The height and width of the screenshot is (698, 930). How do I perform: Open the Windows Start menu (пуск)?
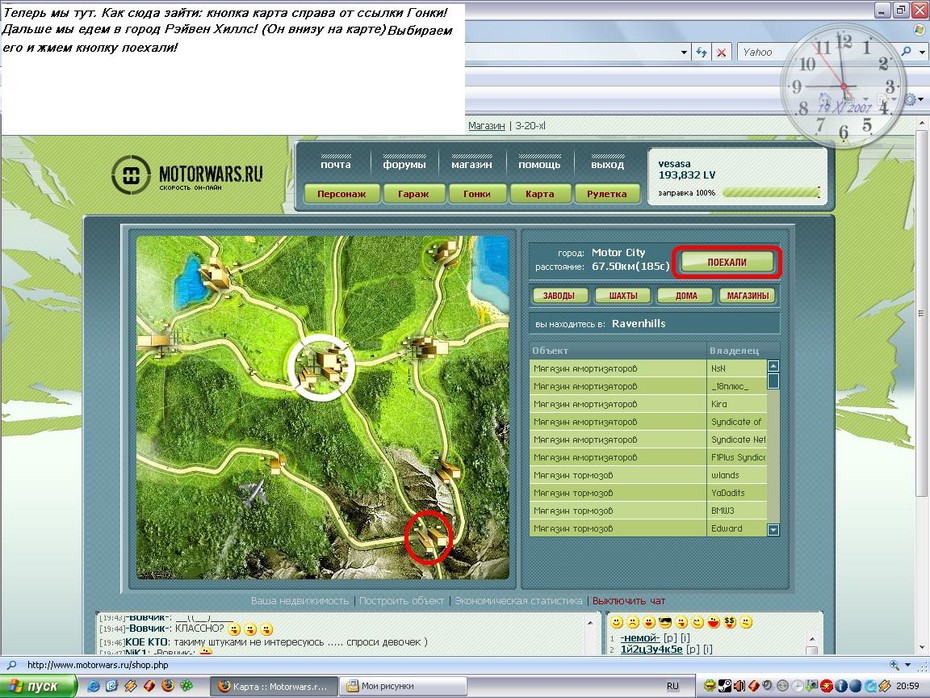[39, 686]
